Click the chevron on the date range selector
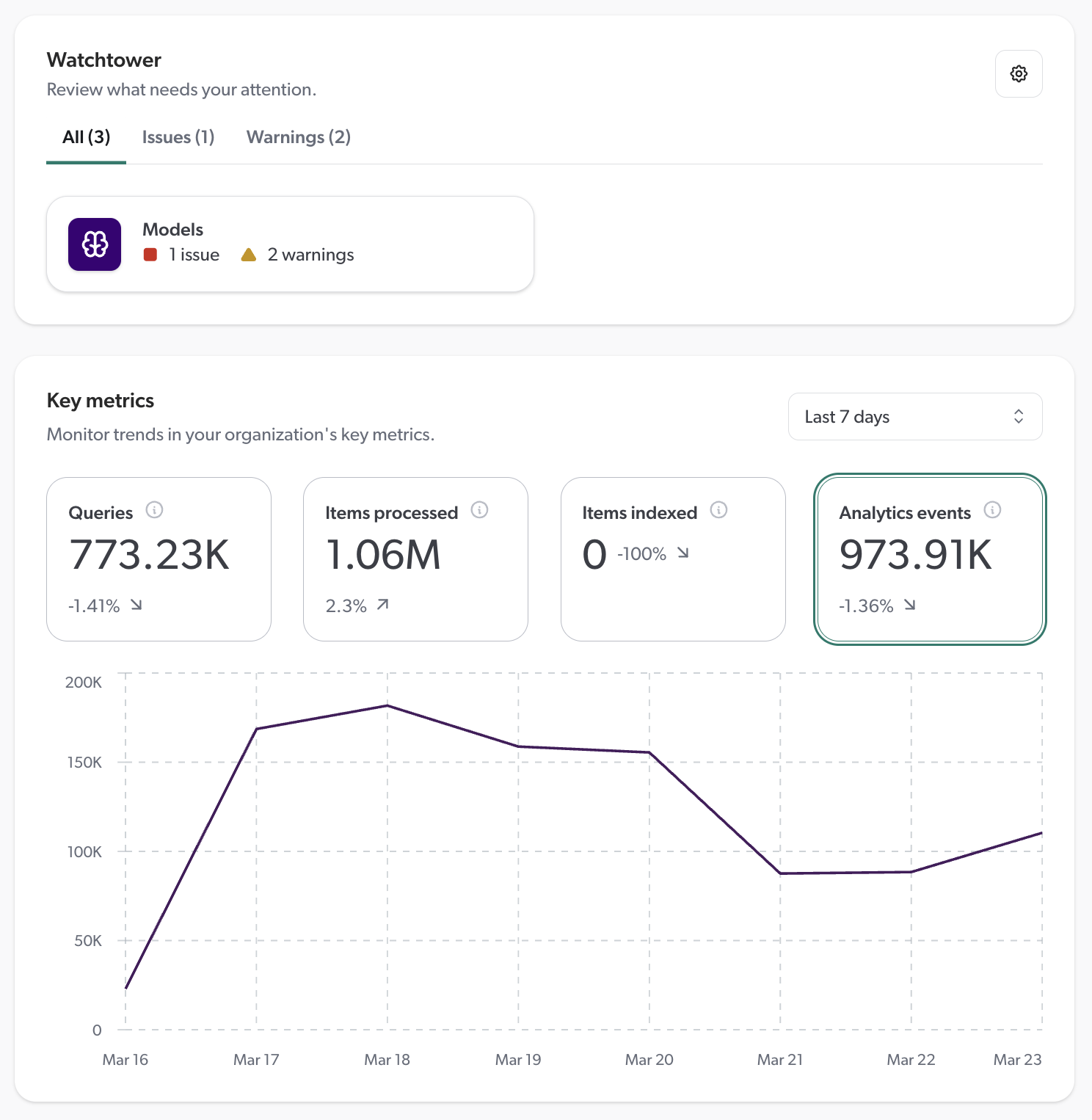The width and height of the screenshot is (1092, 1120). tap(1019, 416)
